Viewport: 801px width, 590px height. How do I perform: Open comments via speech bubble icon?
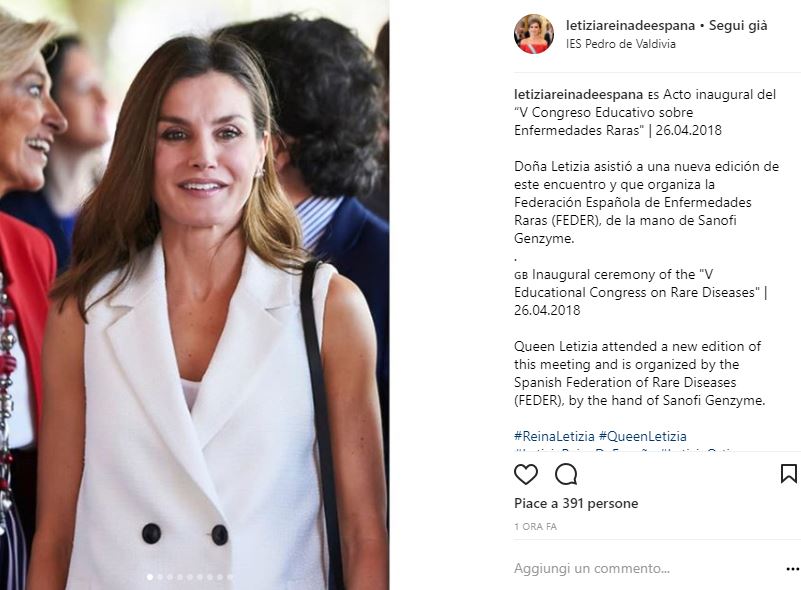(566, 475)
